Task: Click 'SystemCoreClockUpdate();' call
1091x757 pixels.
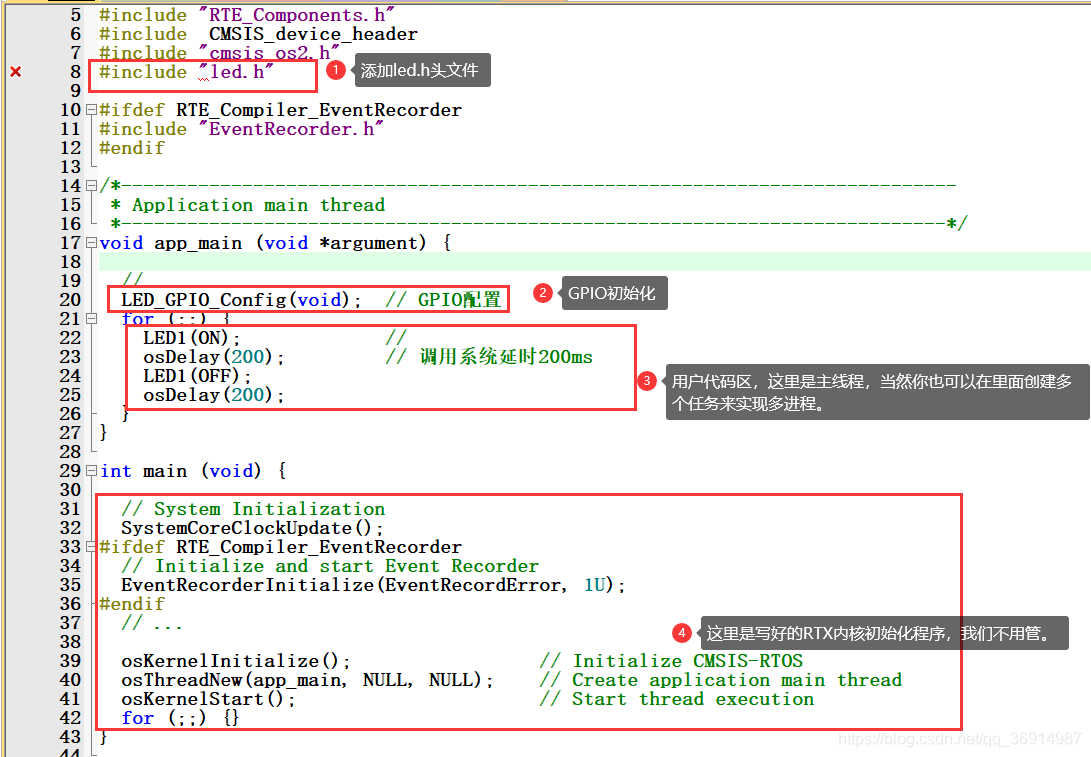Action: pos(252,528)
